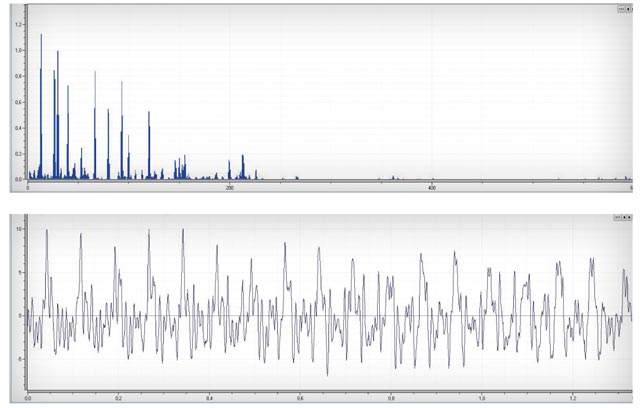Open the spectrum chart's ellipsis options button

(x=621, y=8)
